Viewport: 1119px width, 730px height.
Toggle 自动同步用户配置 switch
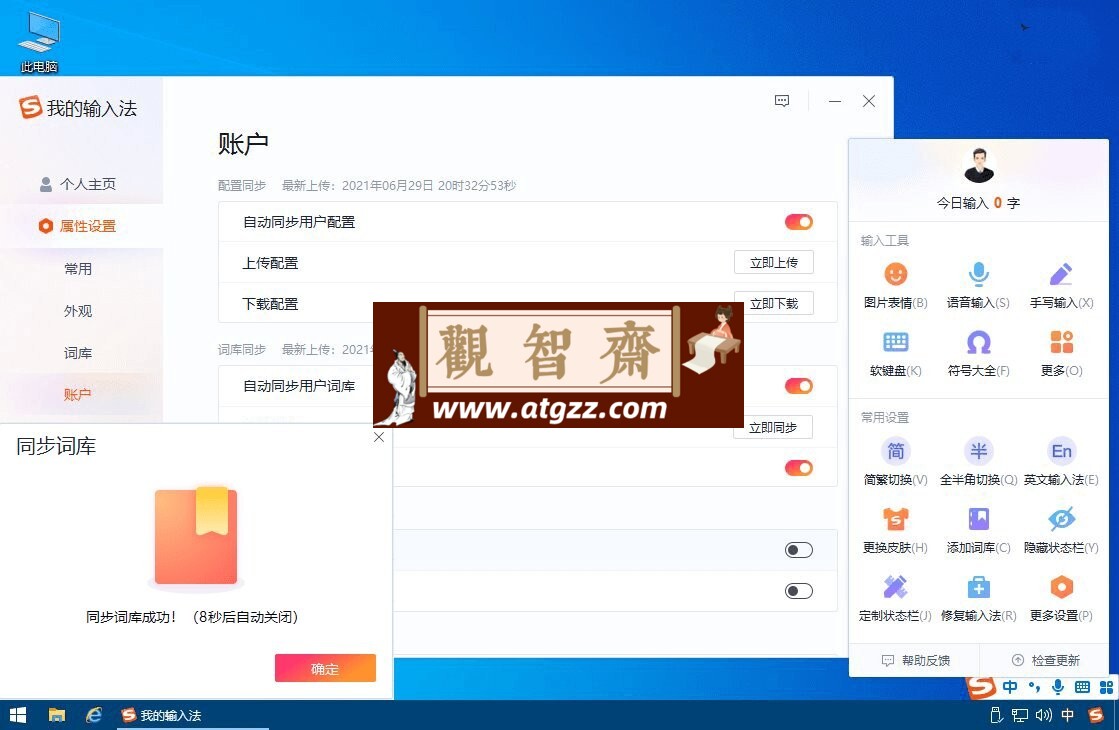799,222
